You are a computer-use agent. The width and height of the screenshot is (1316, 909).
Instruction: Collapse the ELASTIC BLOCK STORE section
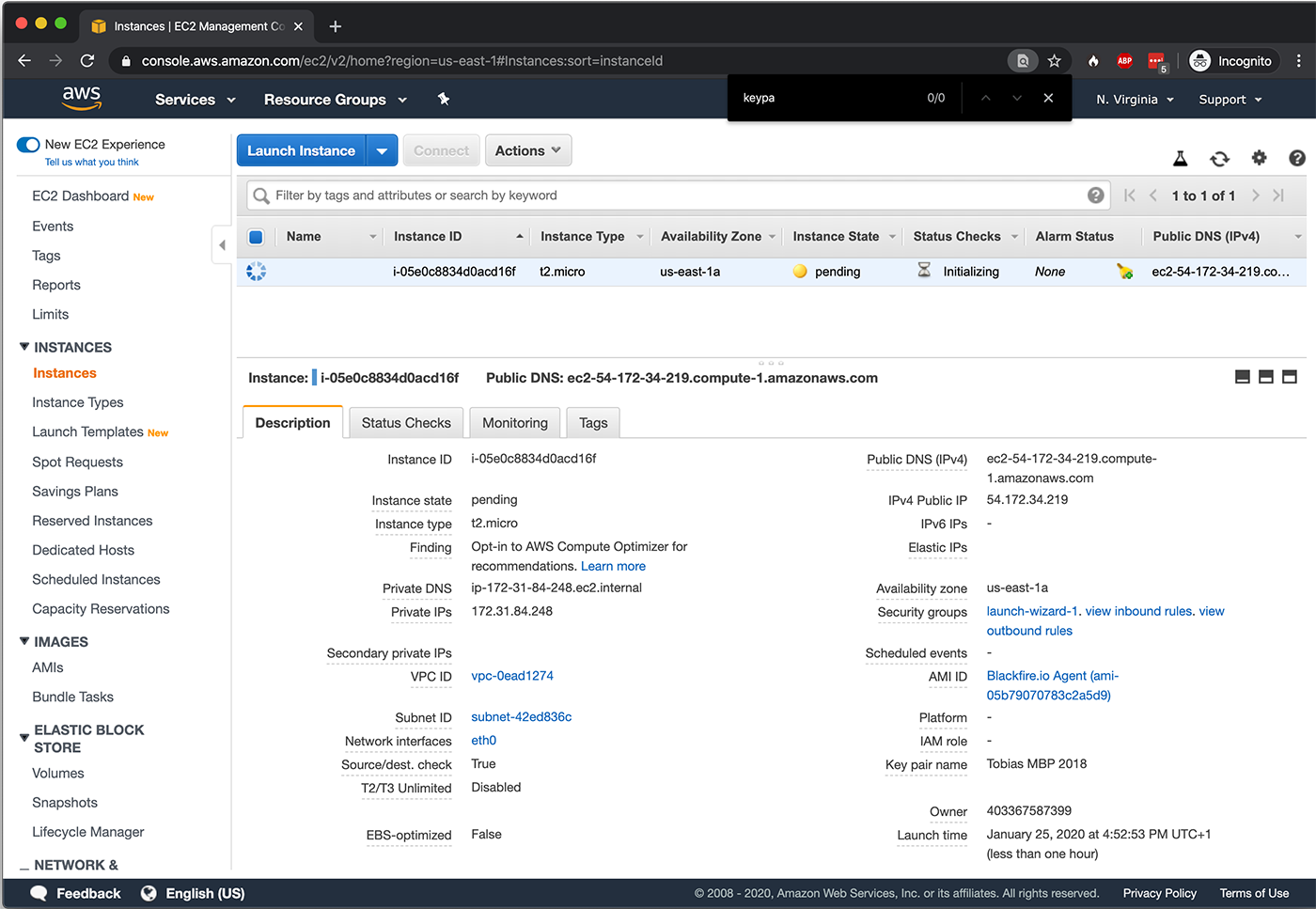pyautogui.click(x=24, y=738)
